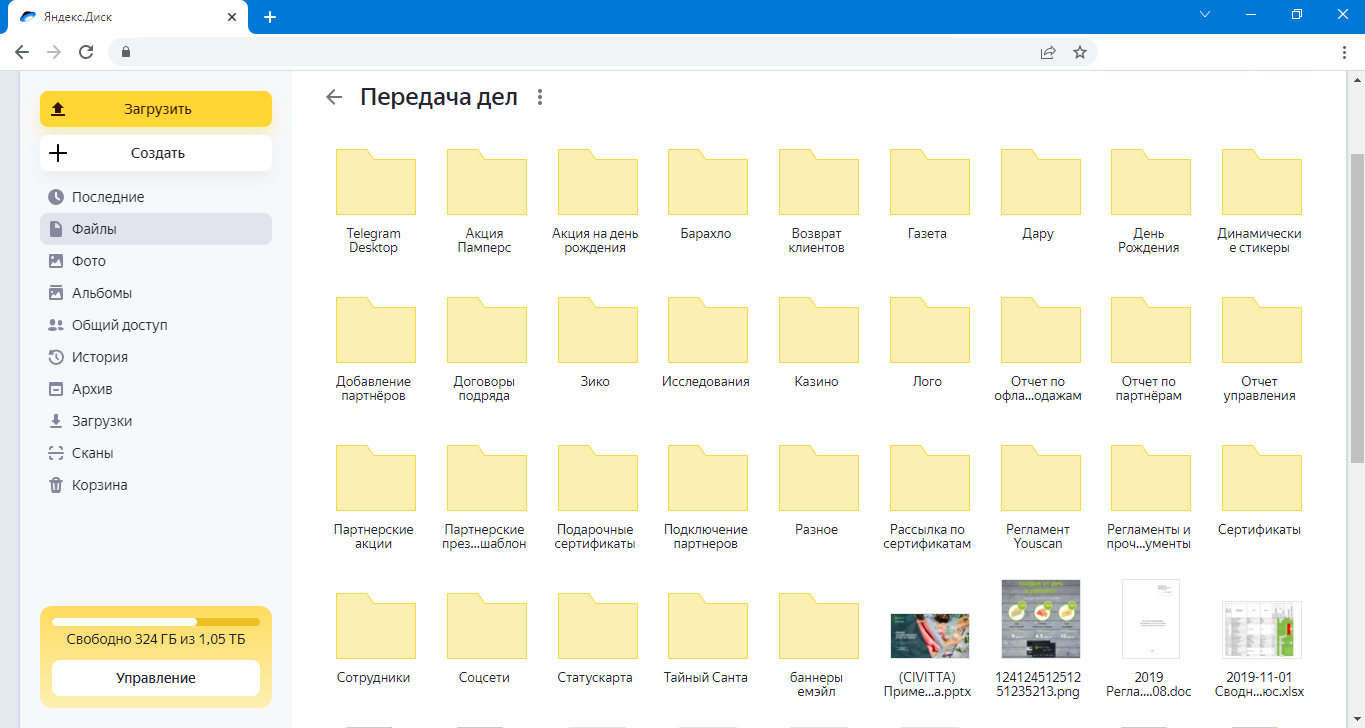Reload the page
This screenshot has height=728, width=1365.
tap(86, 52)
